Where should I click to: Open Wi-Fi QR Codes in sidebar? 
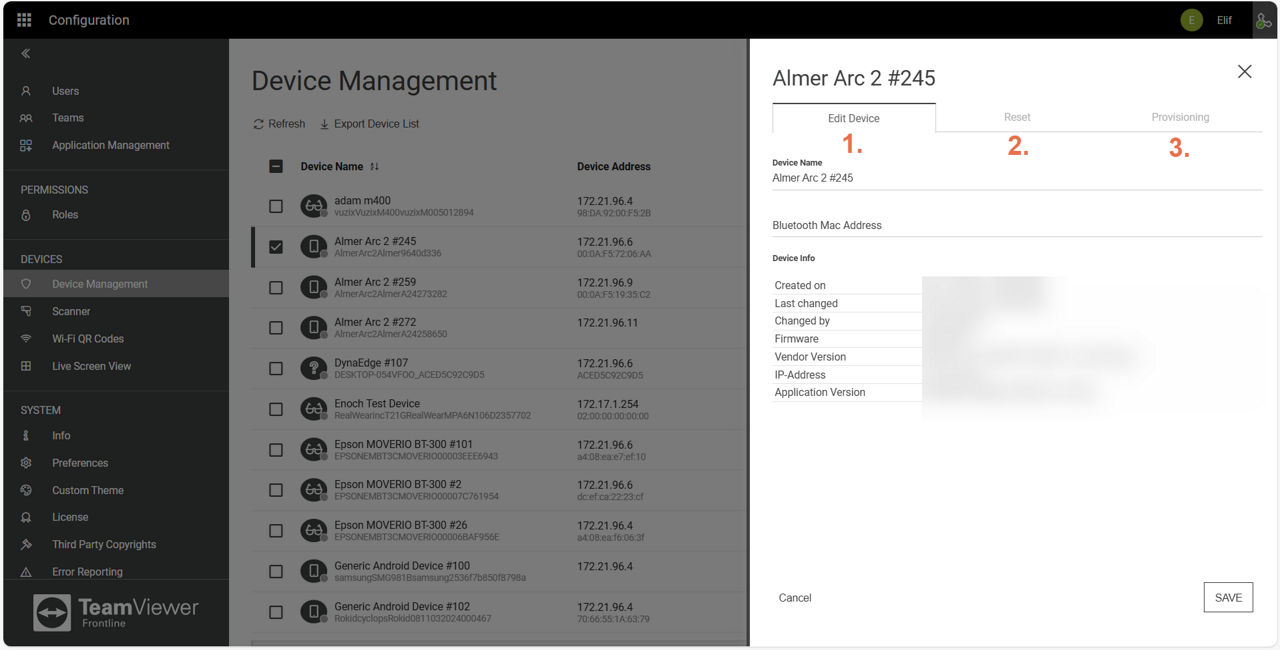coord(87,339)
